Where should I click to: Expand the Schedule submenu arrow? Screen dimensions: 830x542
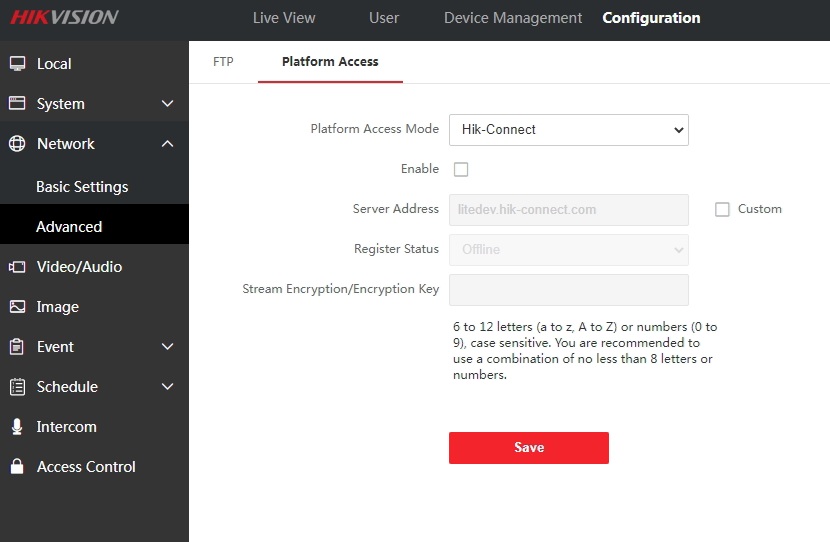(x=167, y=387)
